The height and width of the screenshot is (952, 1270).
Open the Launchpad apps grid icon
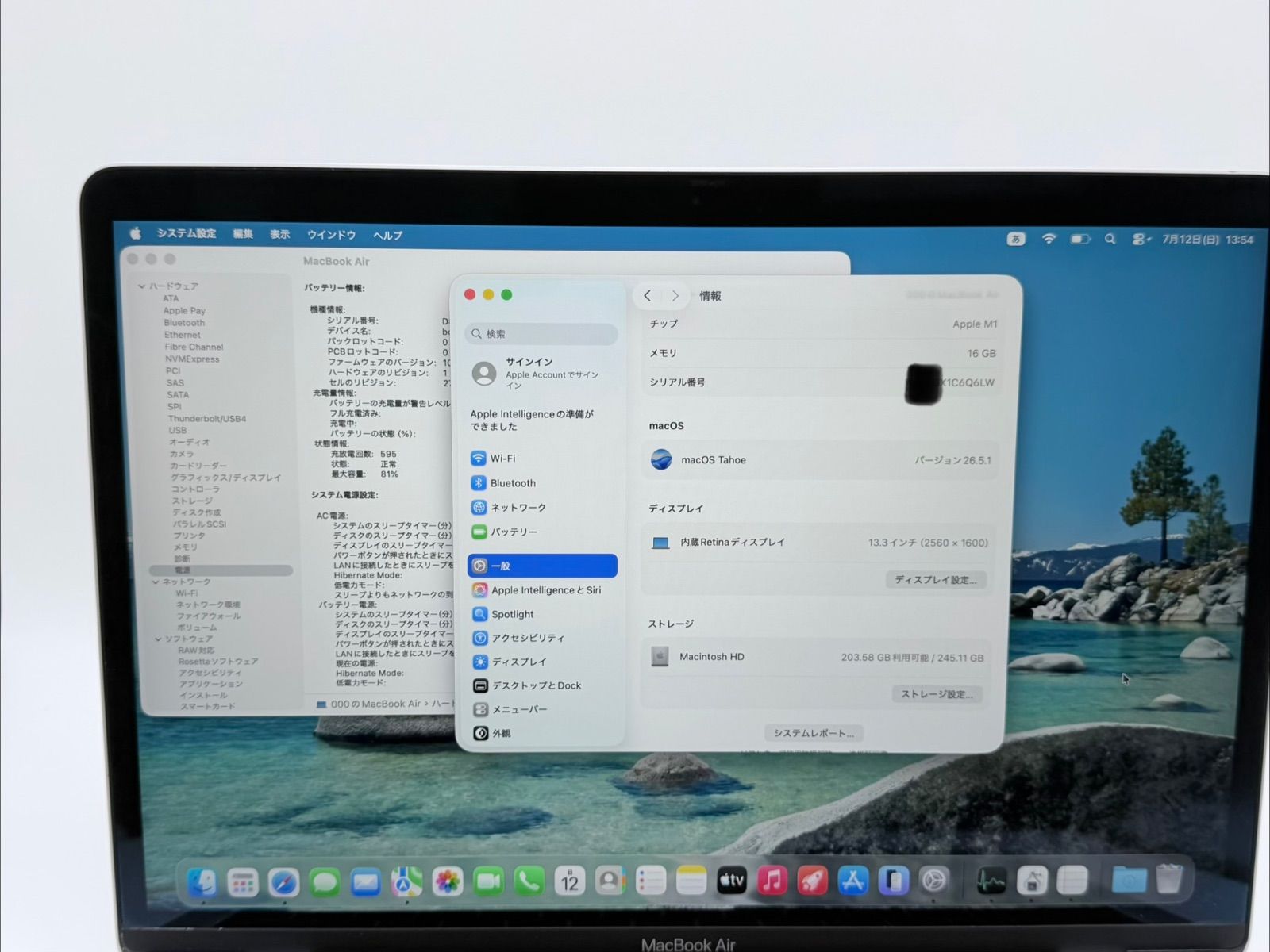[x=243, y=881]
